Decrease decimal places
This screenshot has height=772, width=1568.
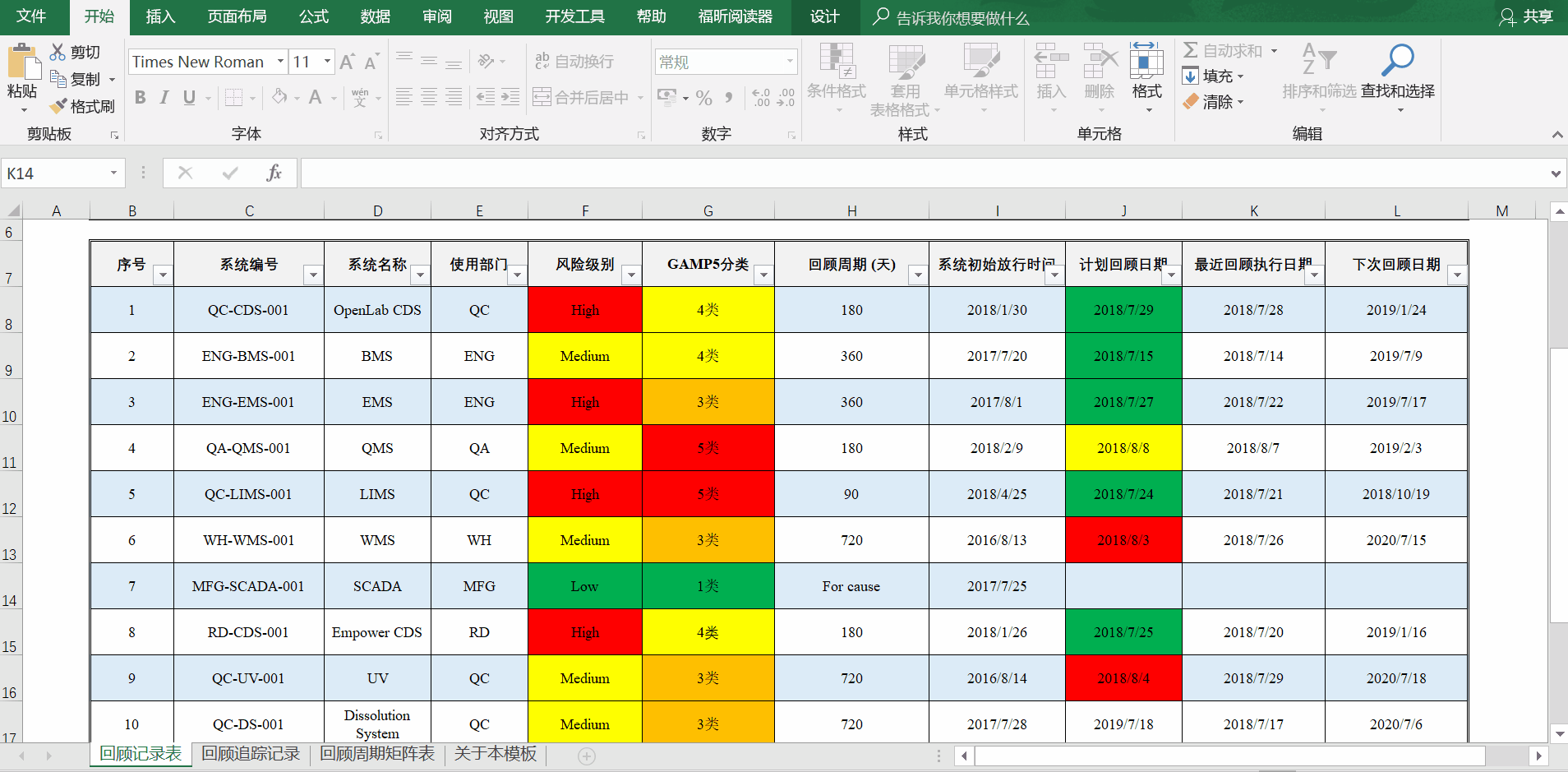pyautogui.click(x=786, y=97)
